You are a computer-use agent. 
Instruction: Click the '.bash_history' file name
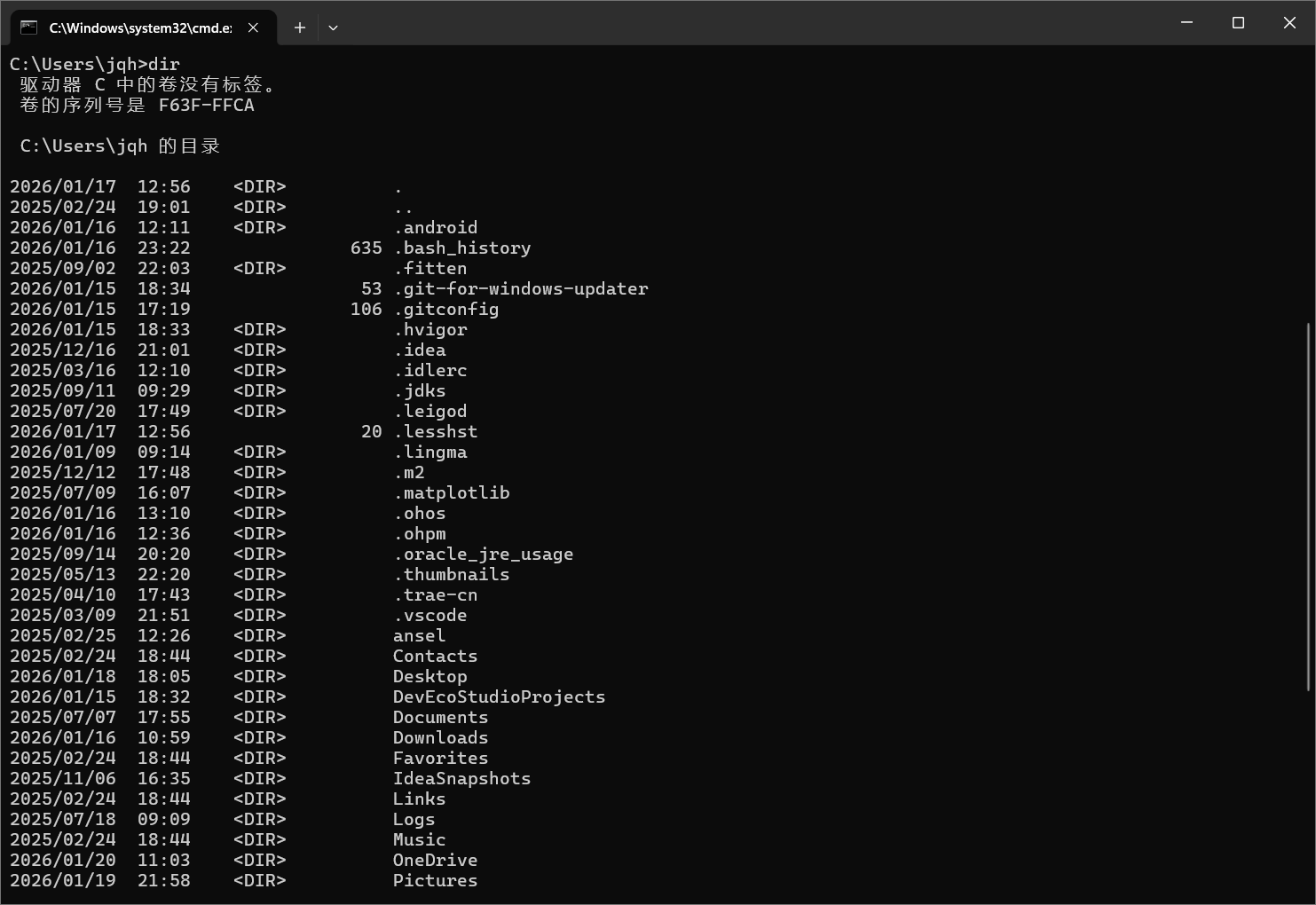click(462, 248)
